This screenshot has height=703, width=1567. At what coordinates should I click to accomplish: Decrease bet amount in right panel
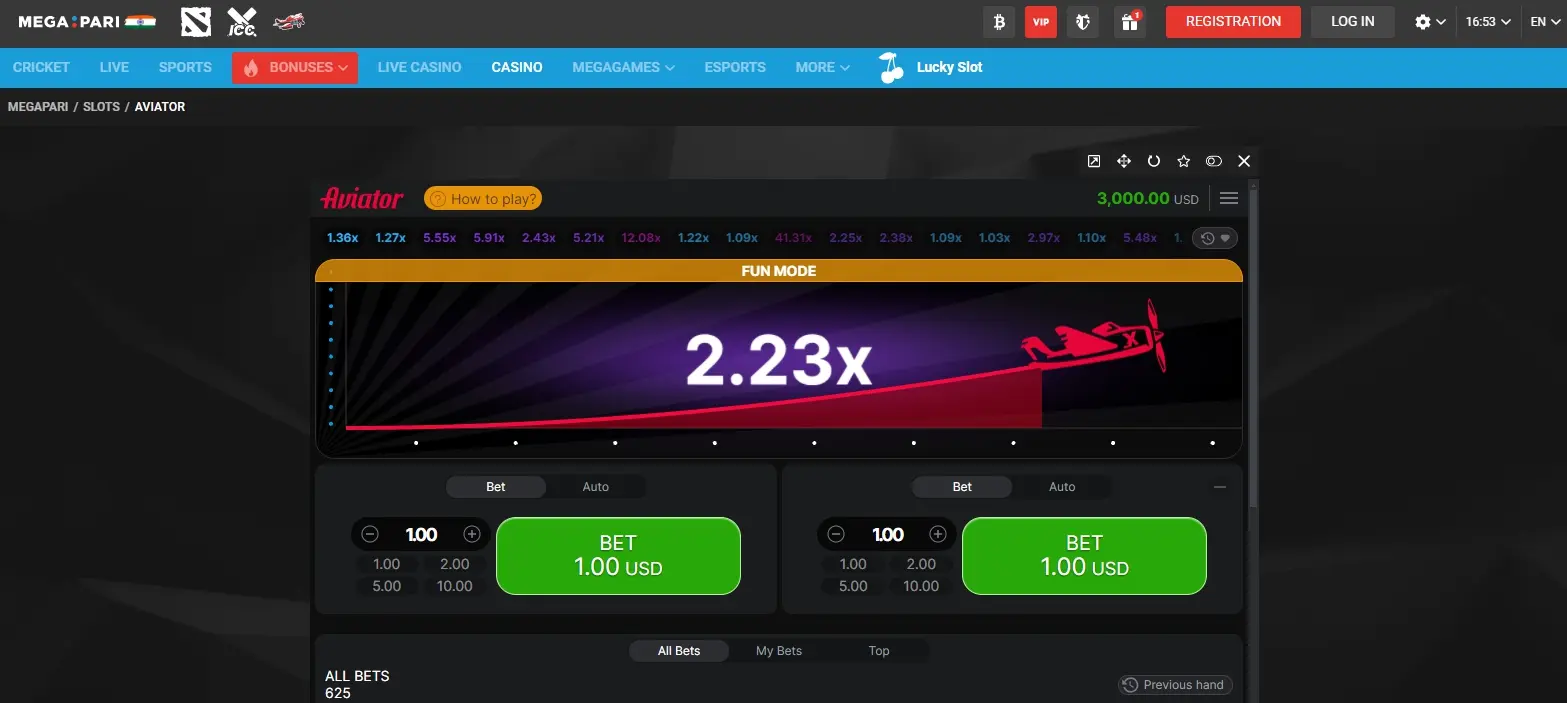coord(836,534)
